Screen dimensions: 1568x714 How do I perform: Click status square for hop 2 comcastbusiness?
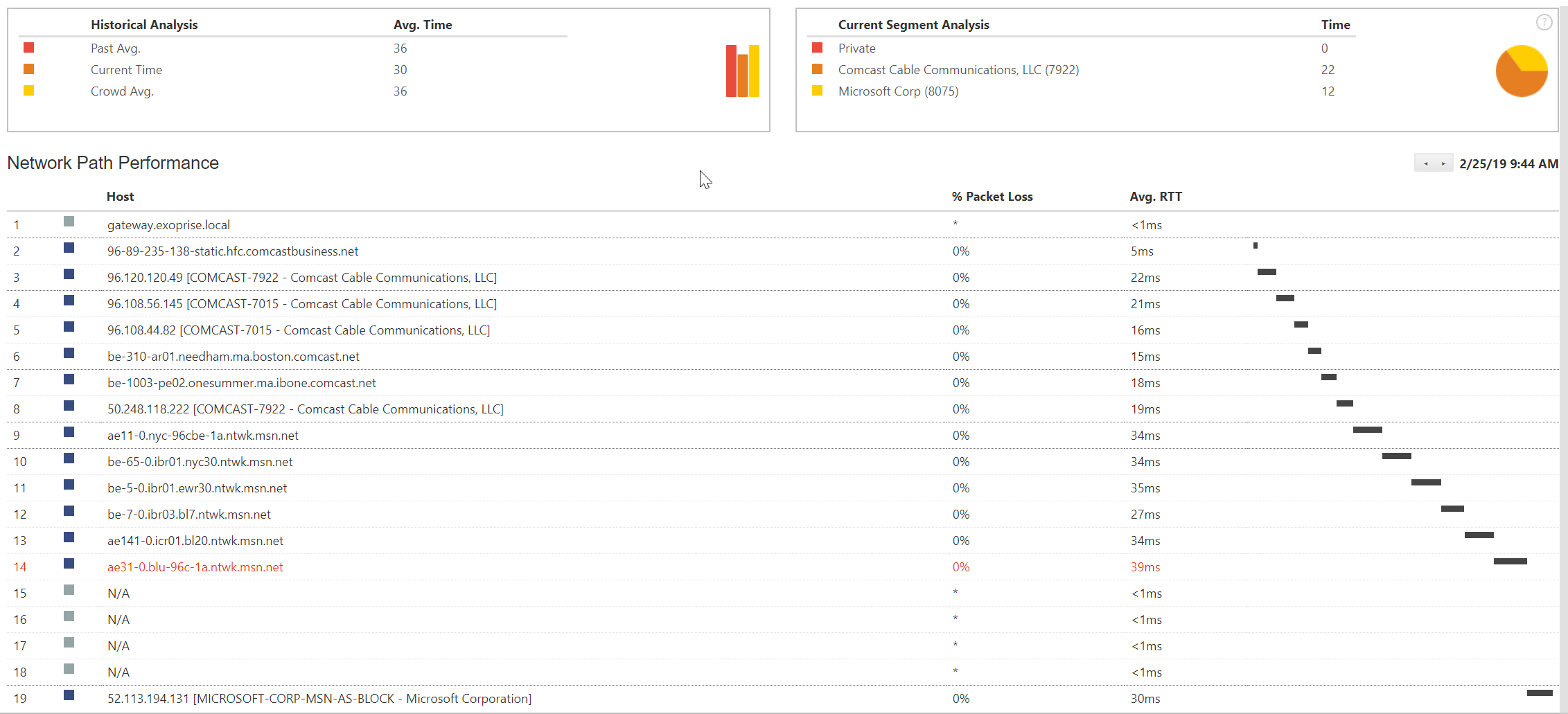(69, 247)
